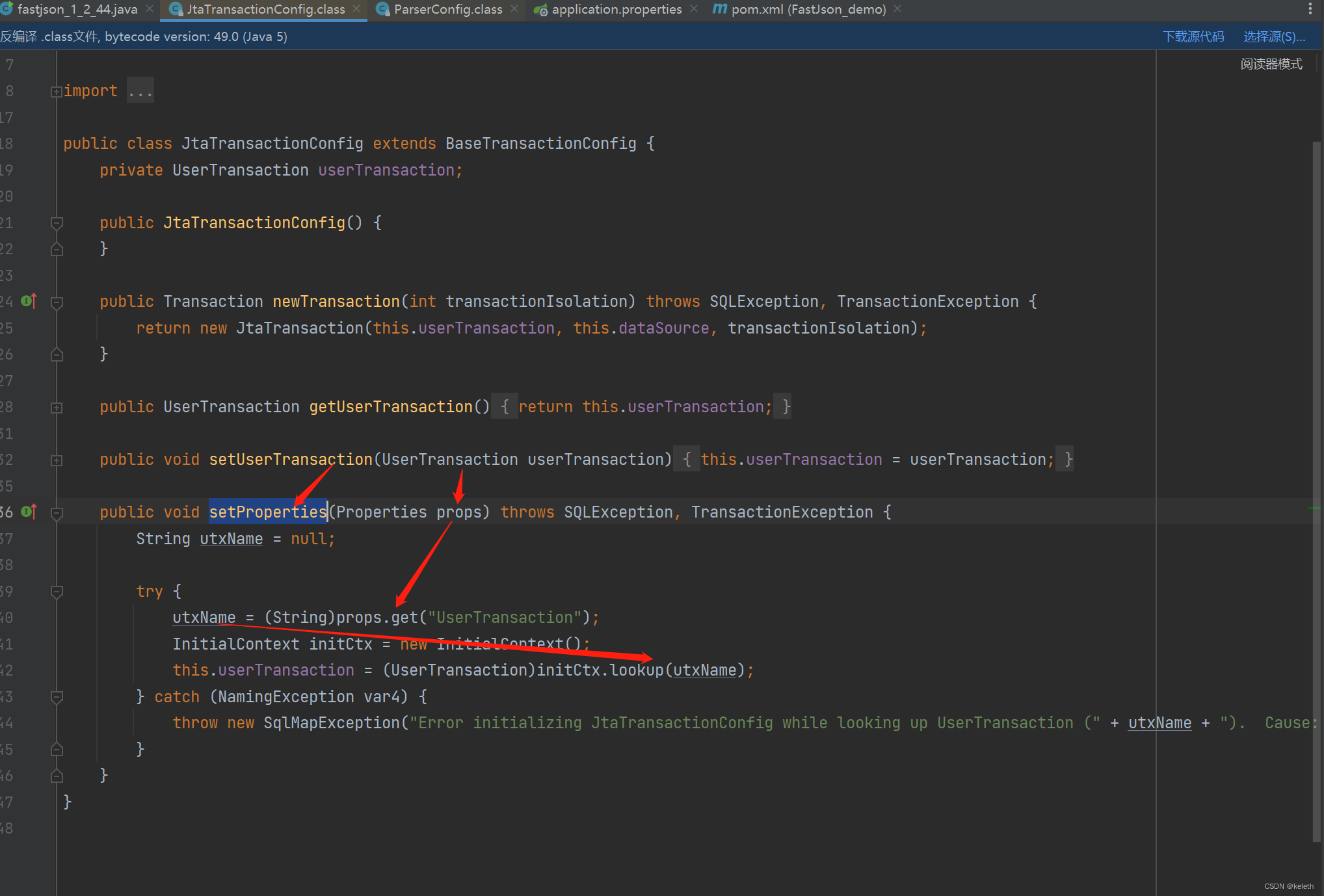
Task: Click the properties icon on application.properties tab
Action: click(540, 9)
